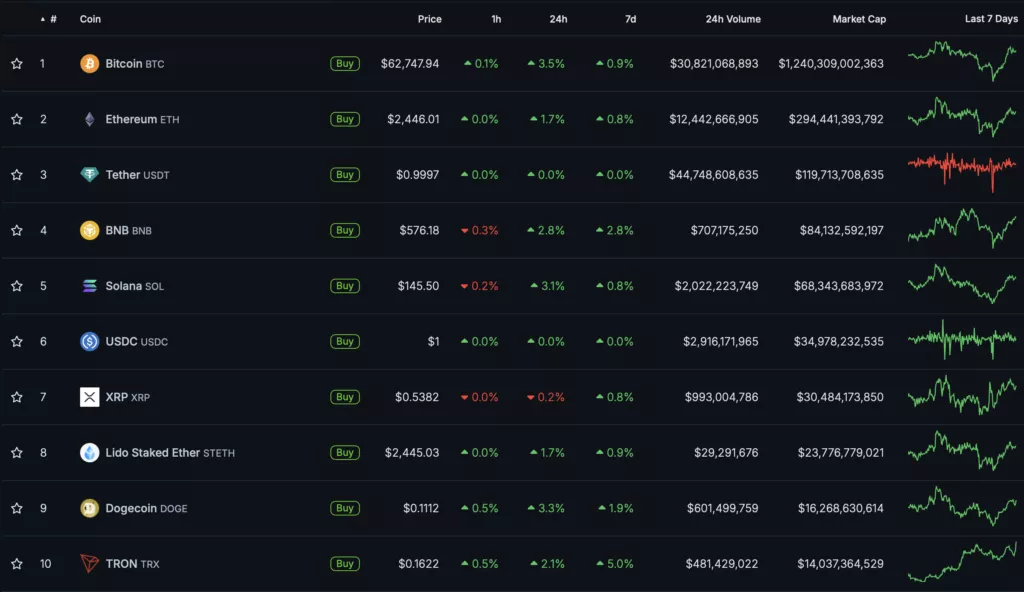Click the Price column header

429,19
